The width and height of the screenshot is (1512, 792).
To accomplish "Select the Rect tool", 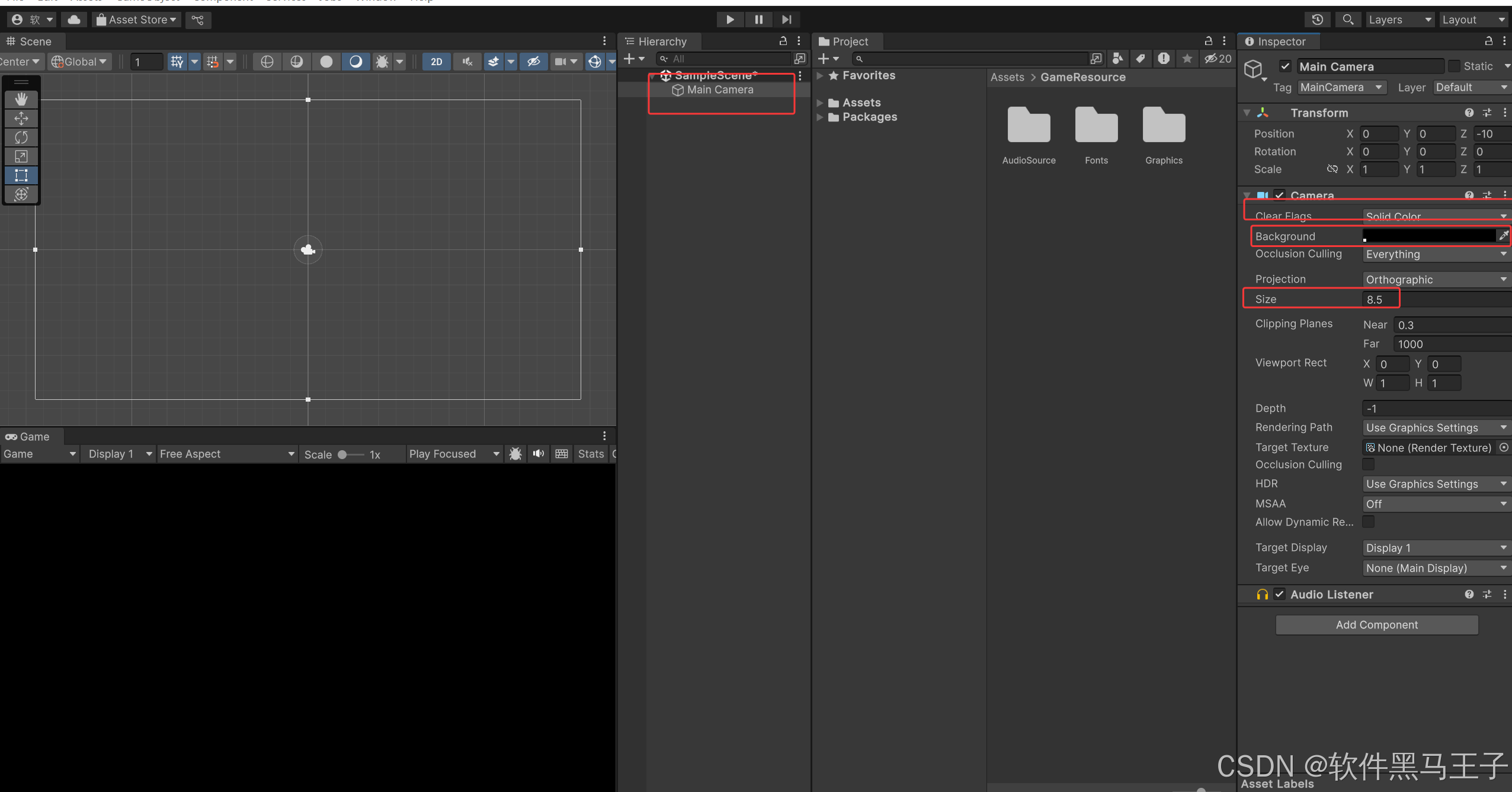I will click(x=21, y=175).
